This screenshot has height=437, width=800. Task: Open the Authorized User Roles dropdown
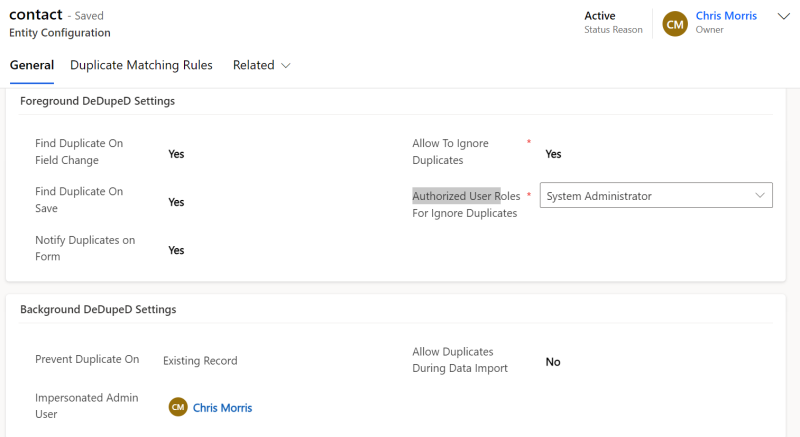tap(656, 196)
